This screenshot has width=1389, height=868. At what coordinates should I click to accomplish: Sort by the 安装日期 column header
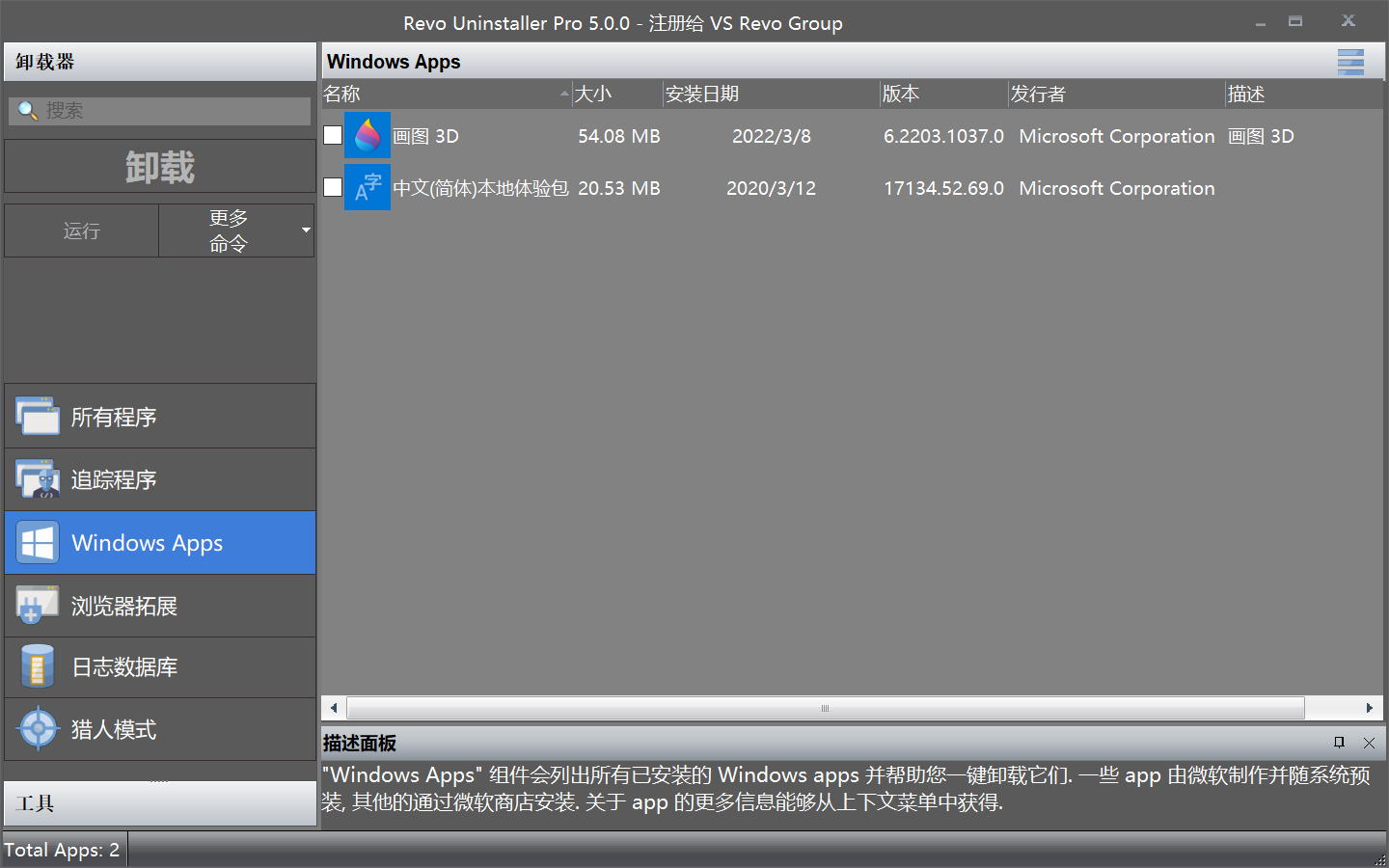point(772,94)
